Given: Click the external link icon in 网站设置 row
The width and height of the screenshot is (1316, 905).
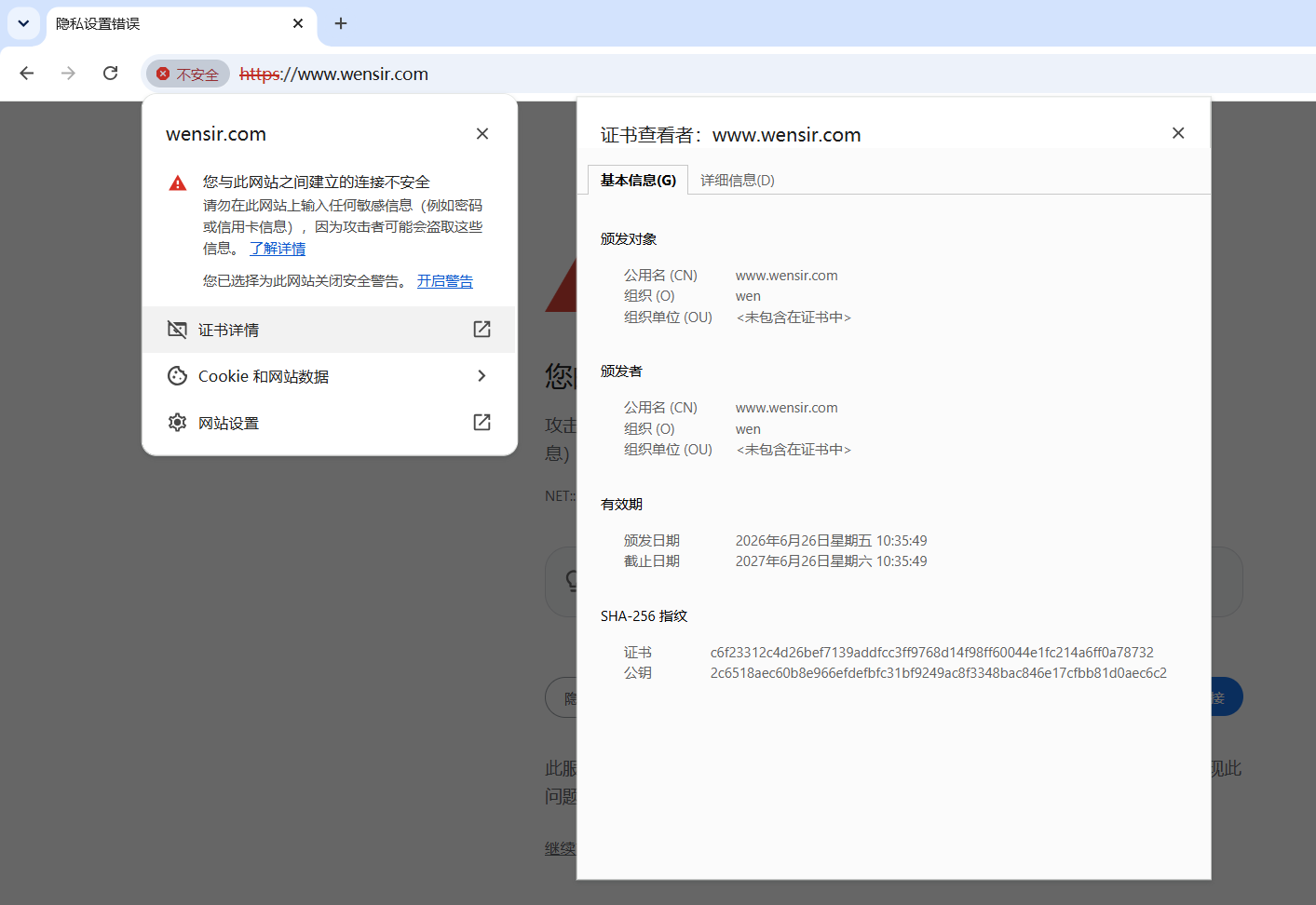Looking at the screenshot, I should [482, 423].
